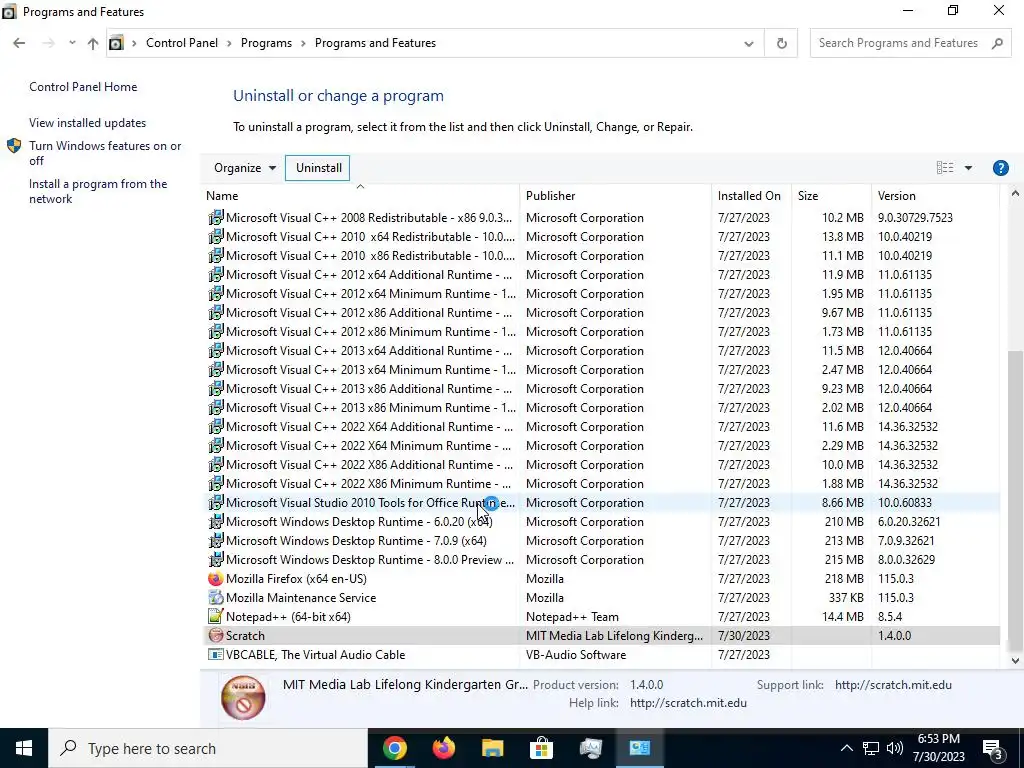Open File Explorer from the taskbar
Viewport: 1024px width, 768px height.
[x=492, y=748]
